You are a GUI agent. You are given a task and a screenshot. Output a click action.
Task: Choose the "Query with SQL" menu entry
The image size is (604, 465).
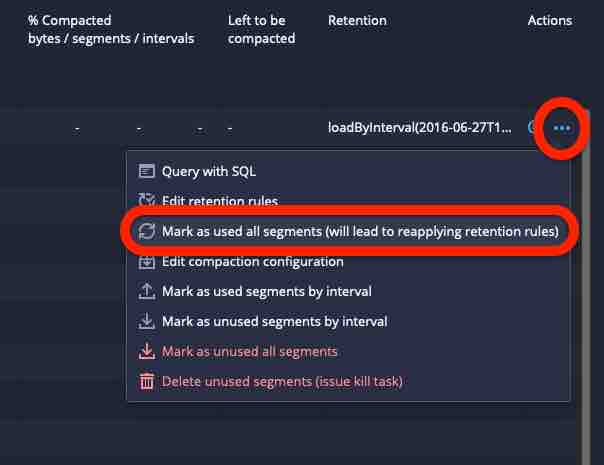point(216,172)
